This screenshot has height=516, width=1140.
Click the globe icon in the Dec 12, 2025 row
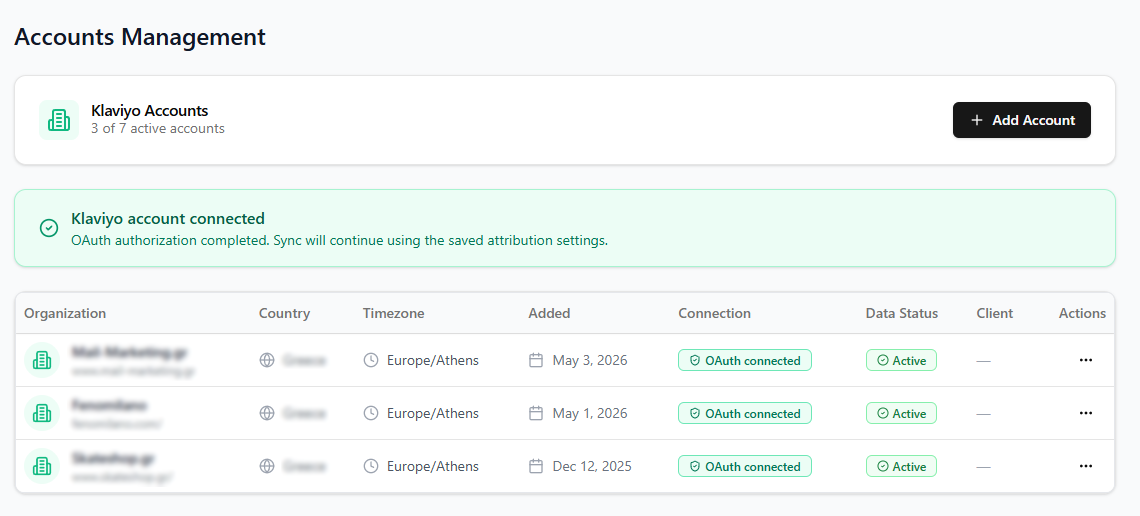point(267,466)
